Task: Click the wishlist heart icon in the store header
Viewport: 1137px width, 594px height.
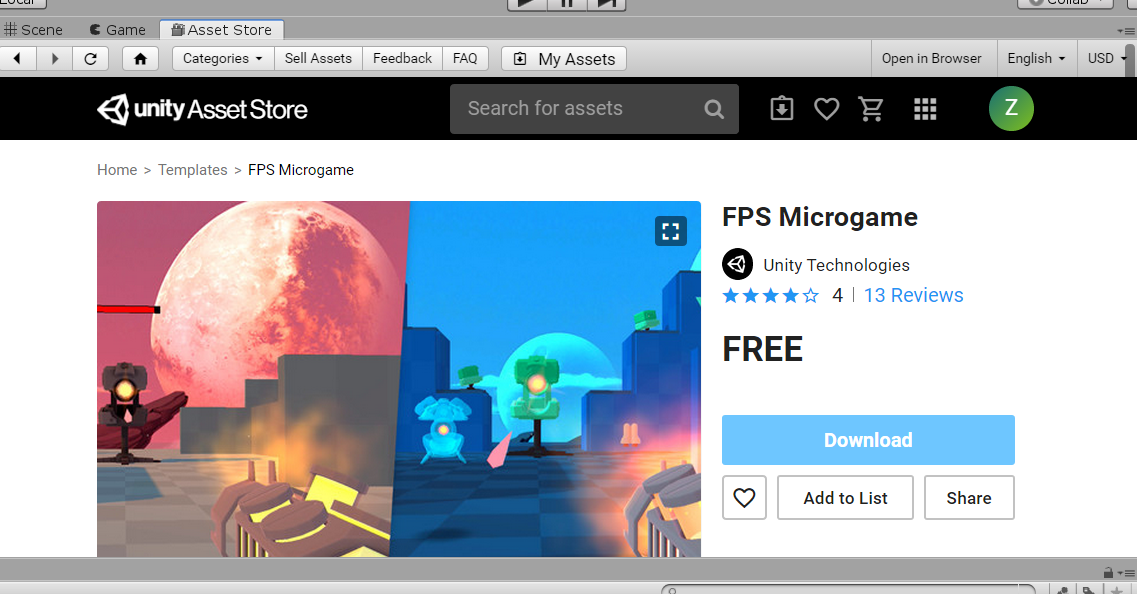Action: pyautogui.click(x=826, y=108)
